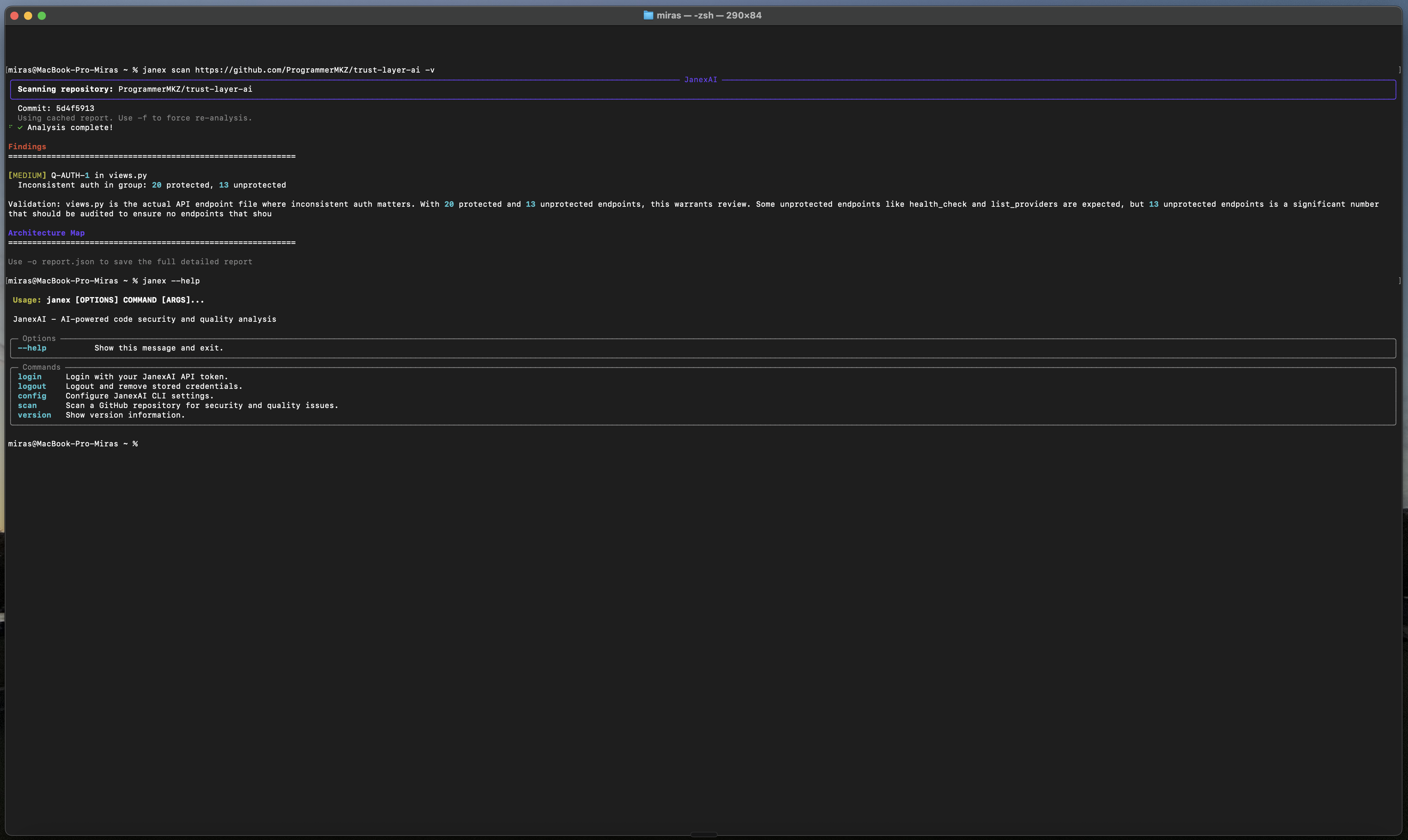Click the yellow minimize window button

tap(28, 16)
